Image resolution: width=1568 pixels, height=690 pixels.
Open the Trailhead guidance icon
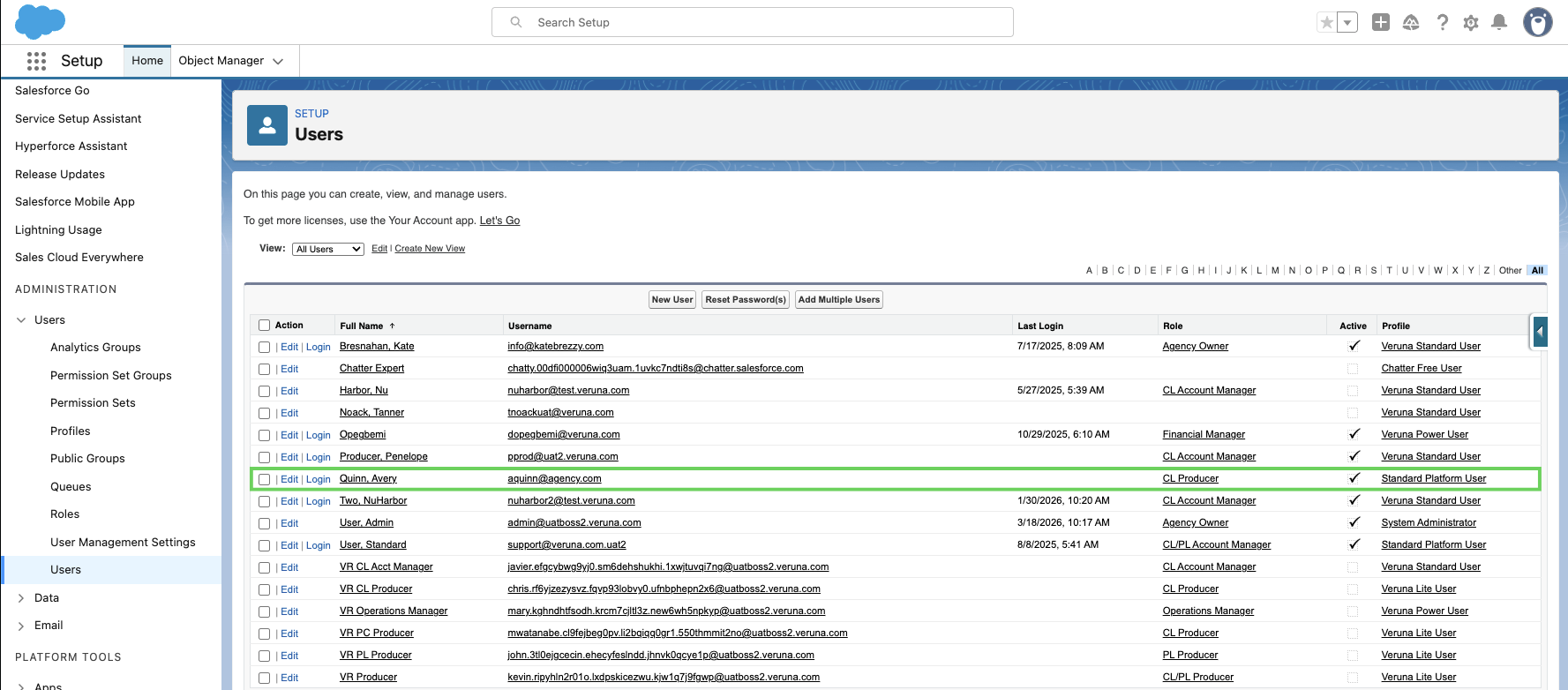[x=1411, y=23]
